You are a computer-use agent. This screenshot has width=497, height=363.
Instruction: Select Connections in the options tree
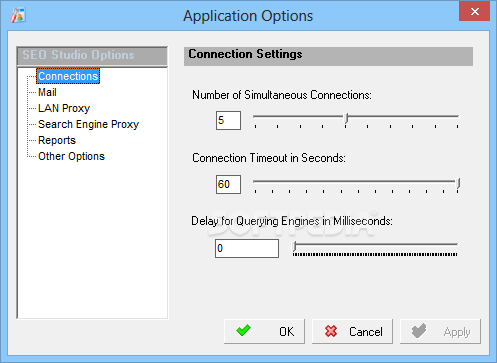[x=68, y=76]
